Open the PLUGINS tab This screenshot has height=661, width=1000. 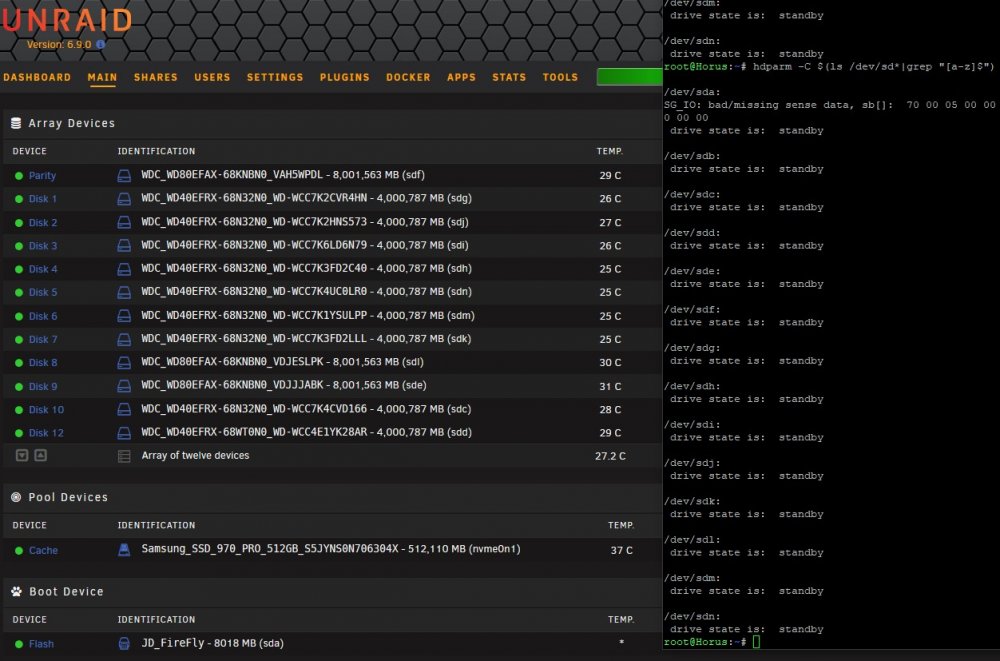(344, 77)
